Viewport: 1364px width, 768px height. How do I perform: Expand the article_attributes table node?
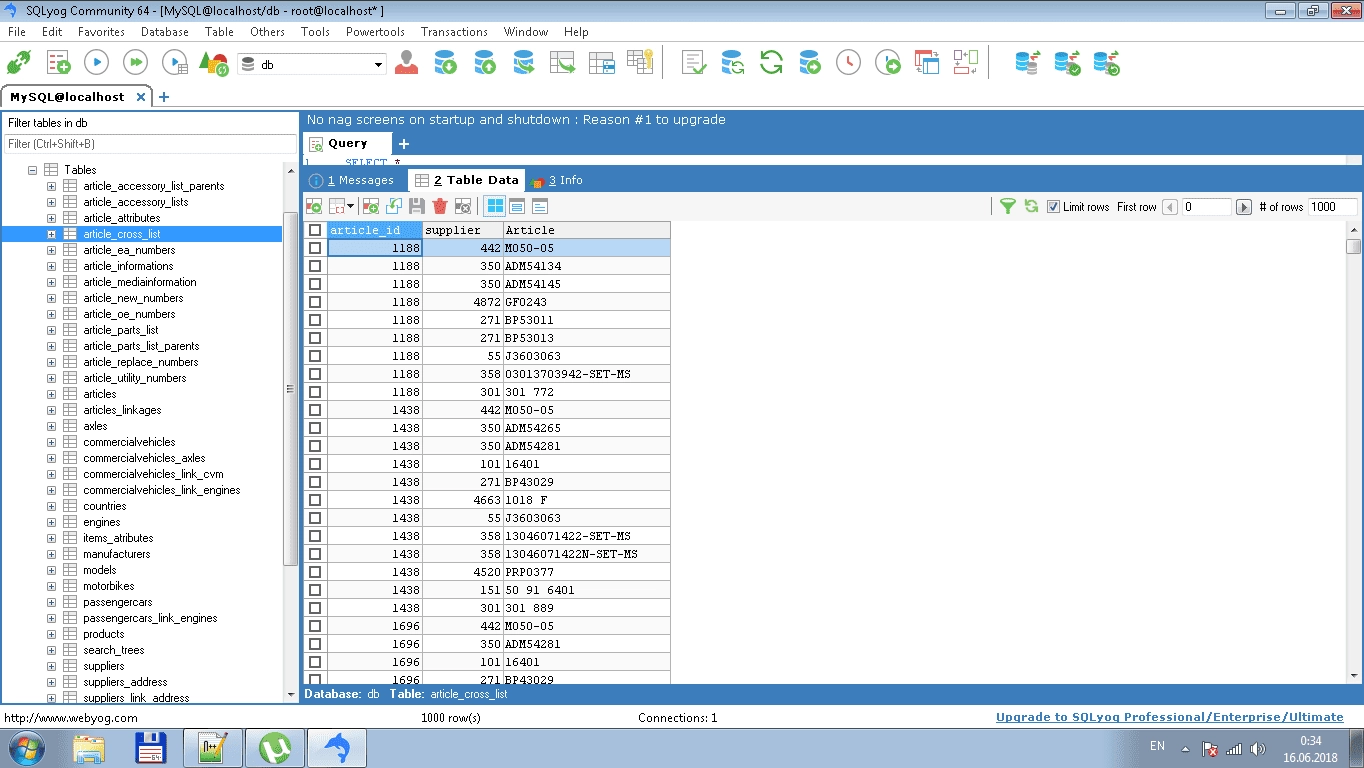coord(51,218)
